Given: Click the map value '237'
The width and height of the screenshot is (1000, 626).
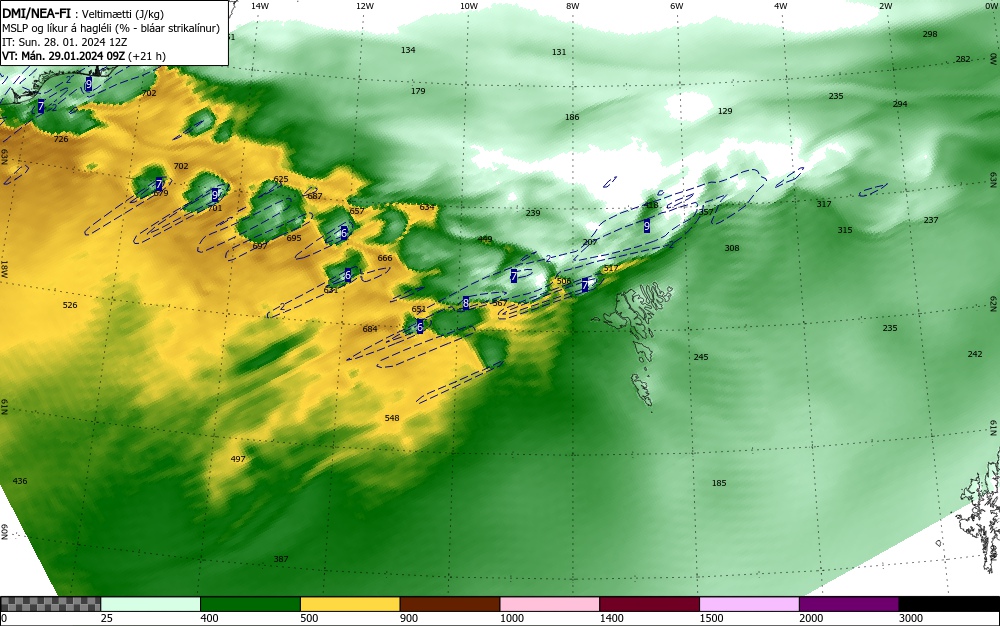Looking at the screenshot, I should 930,220.
